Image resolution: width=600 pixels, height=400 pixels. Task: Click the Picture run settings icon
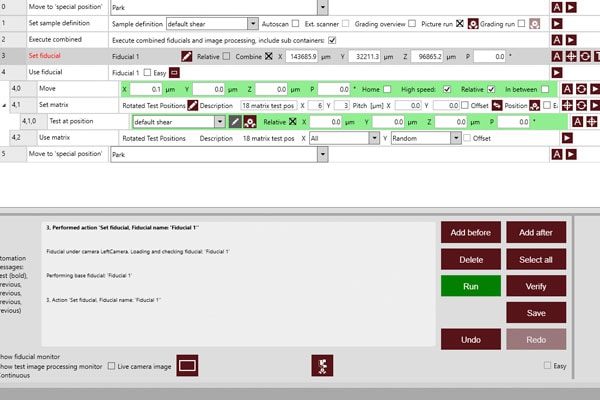(x=473, y=23)
